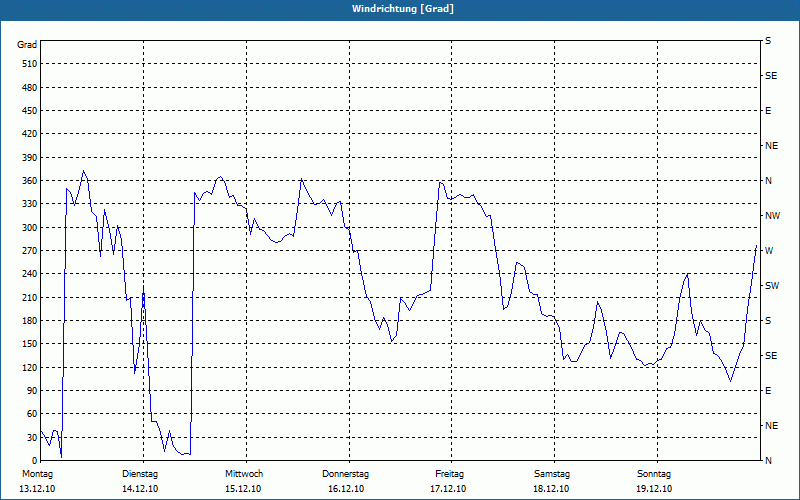Select the 19.12.10 date label
Image resolution: width=800 pixels, height=500 pixels.
[654, 489]
